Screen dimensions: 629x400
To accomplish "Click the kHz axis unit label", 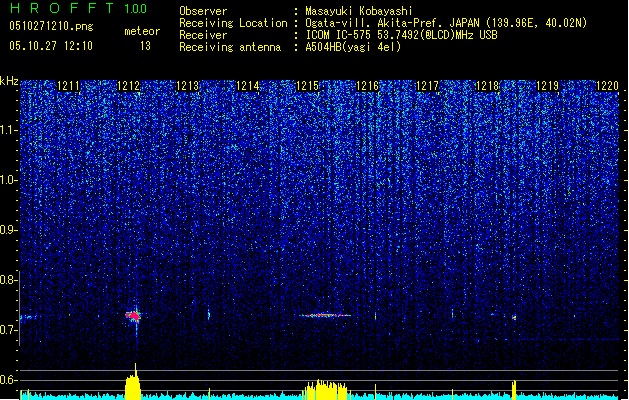I will [9, 81].
